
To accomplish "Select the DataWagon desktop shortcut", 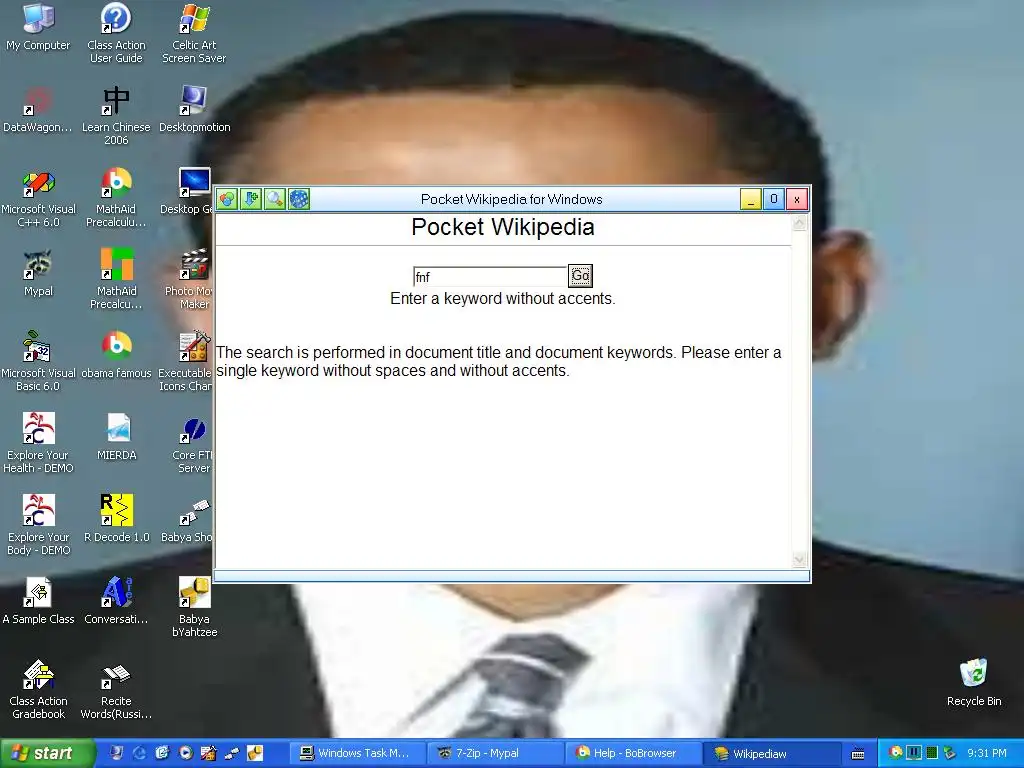I will pyautogui.click(x=38, y=109).
